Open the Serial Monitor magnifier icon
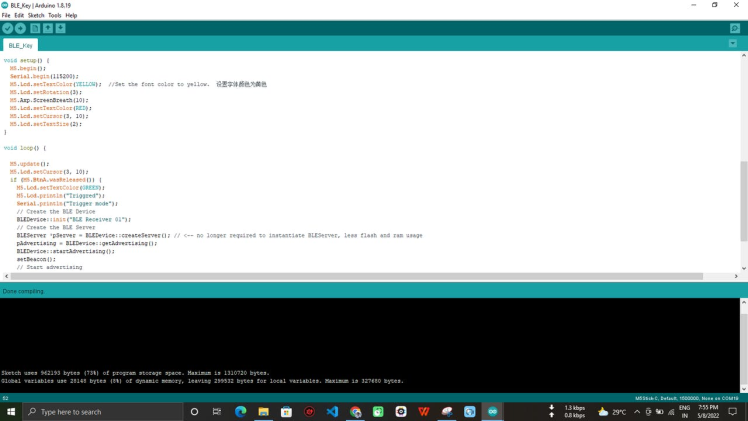Viewport: 748px width, 421px height. point(735,29)
